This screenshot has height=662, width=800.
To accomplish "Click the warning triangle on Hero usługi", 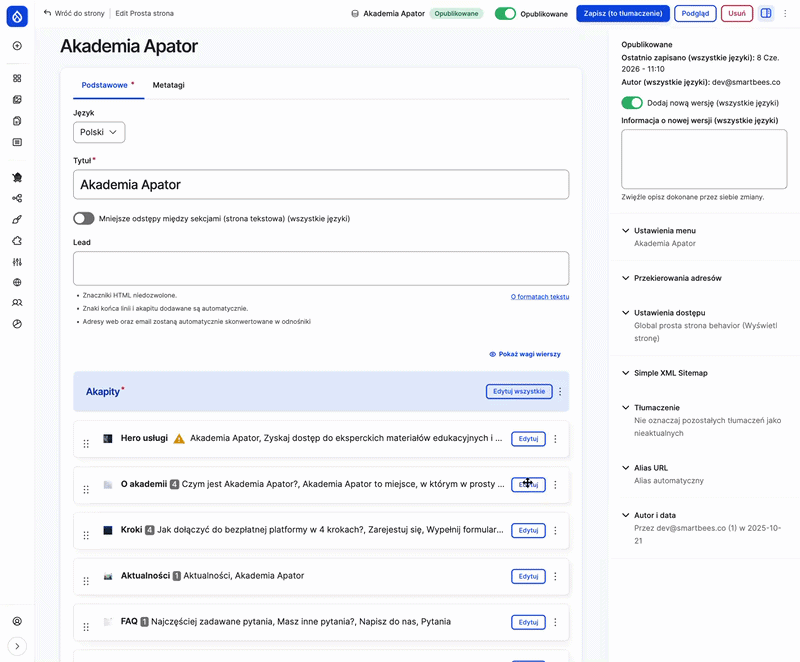I will point(179,439).
